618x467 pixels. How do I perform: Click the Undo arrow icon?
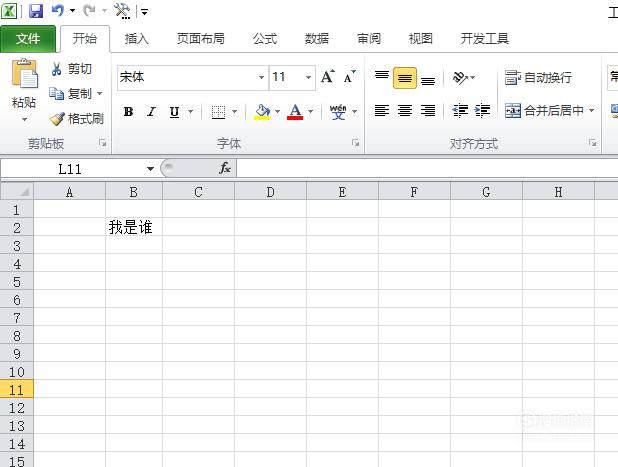58,11
